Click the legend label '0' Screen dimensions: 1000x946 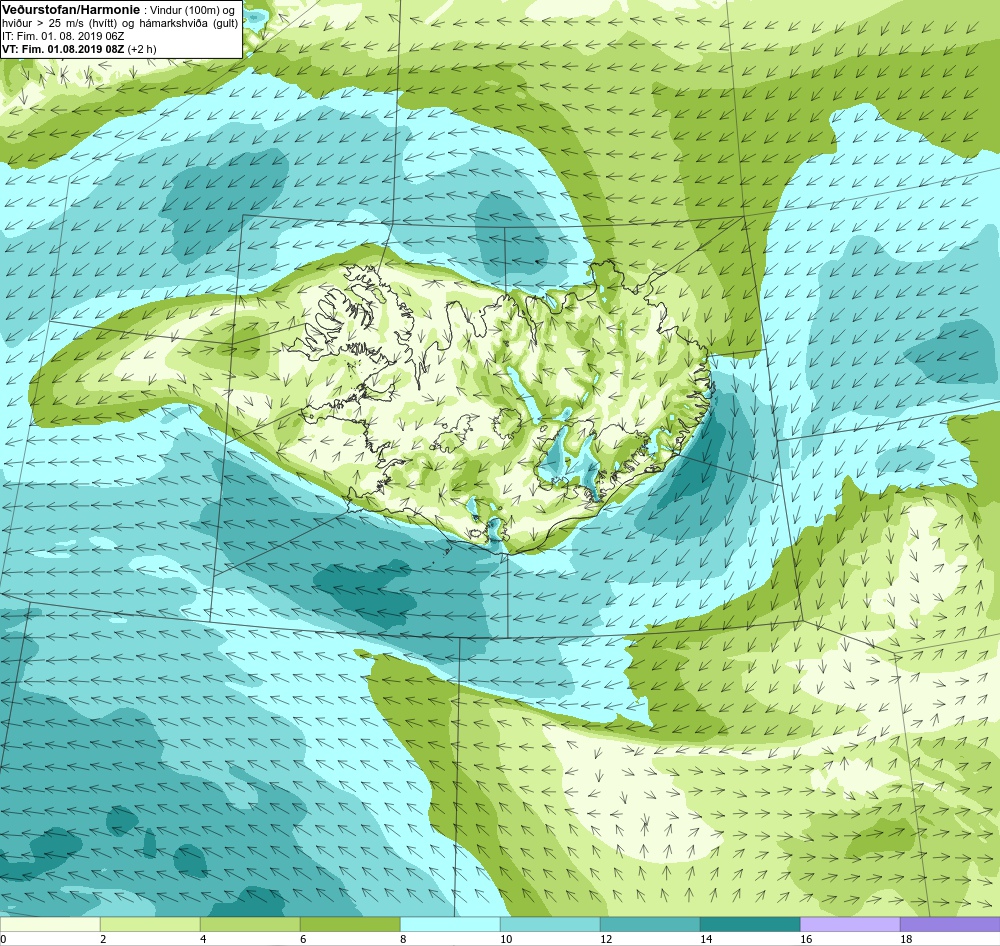(x=3, y=939)
